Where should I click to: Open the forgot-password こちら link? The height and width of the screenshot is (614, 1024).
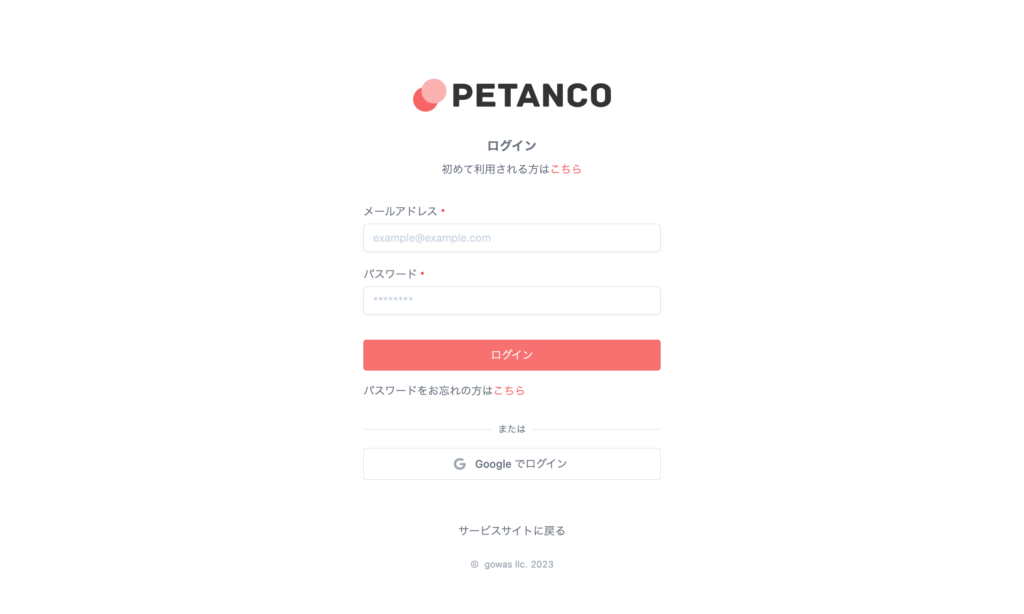tap(509, 391)
